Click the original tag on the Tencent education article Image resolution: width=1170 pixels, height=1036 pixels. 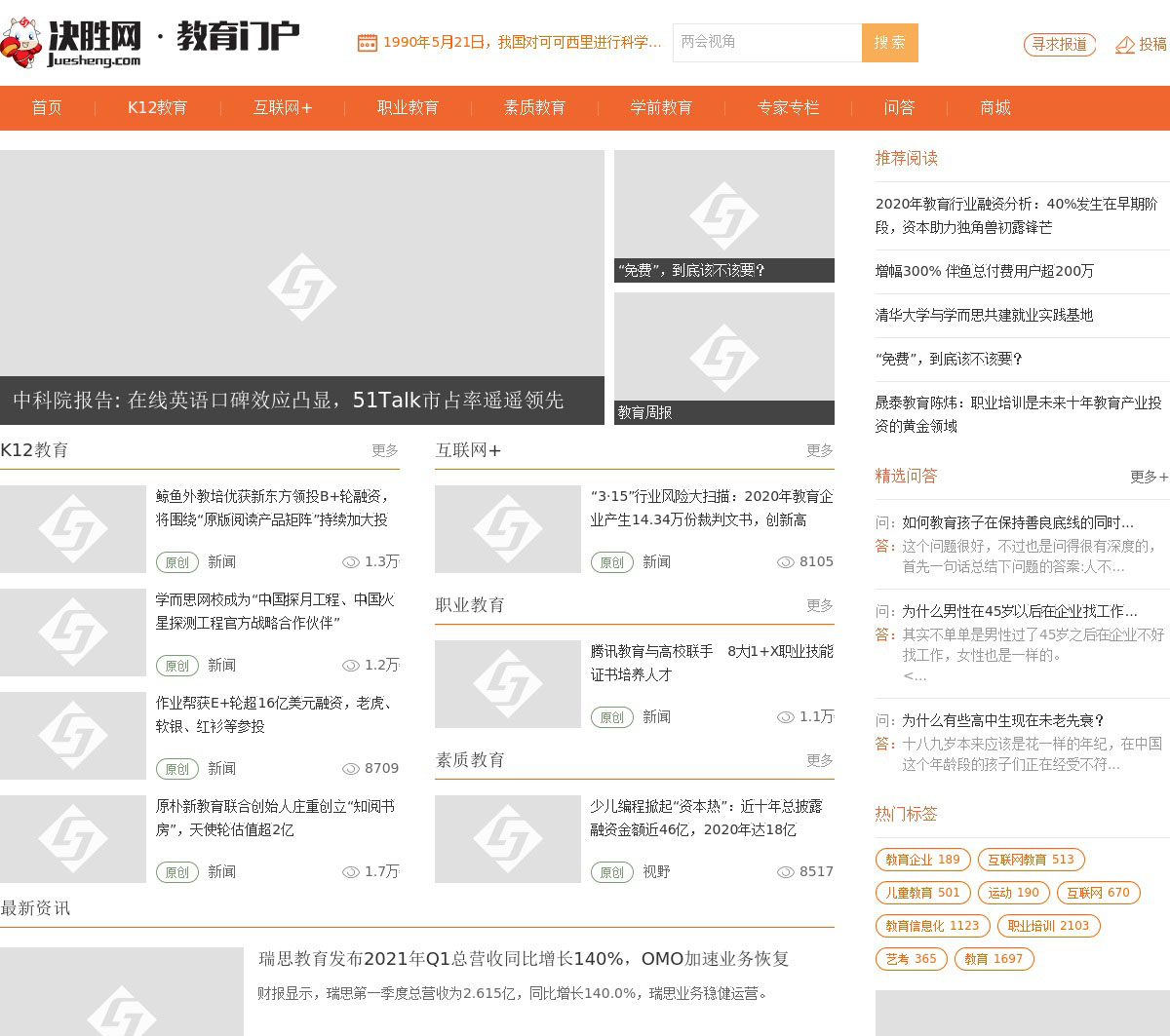[611, 717]
